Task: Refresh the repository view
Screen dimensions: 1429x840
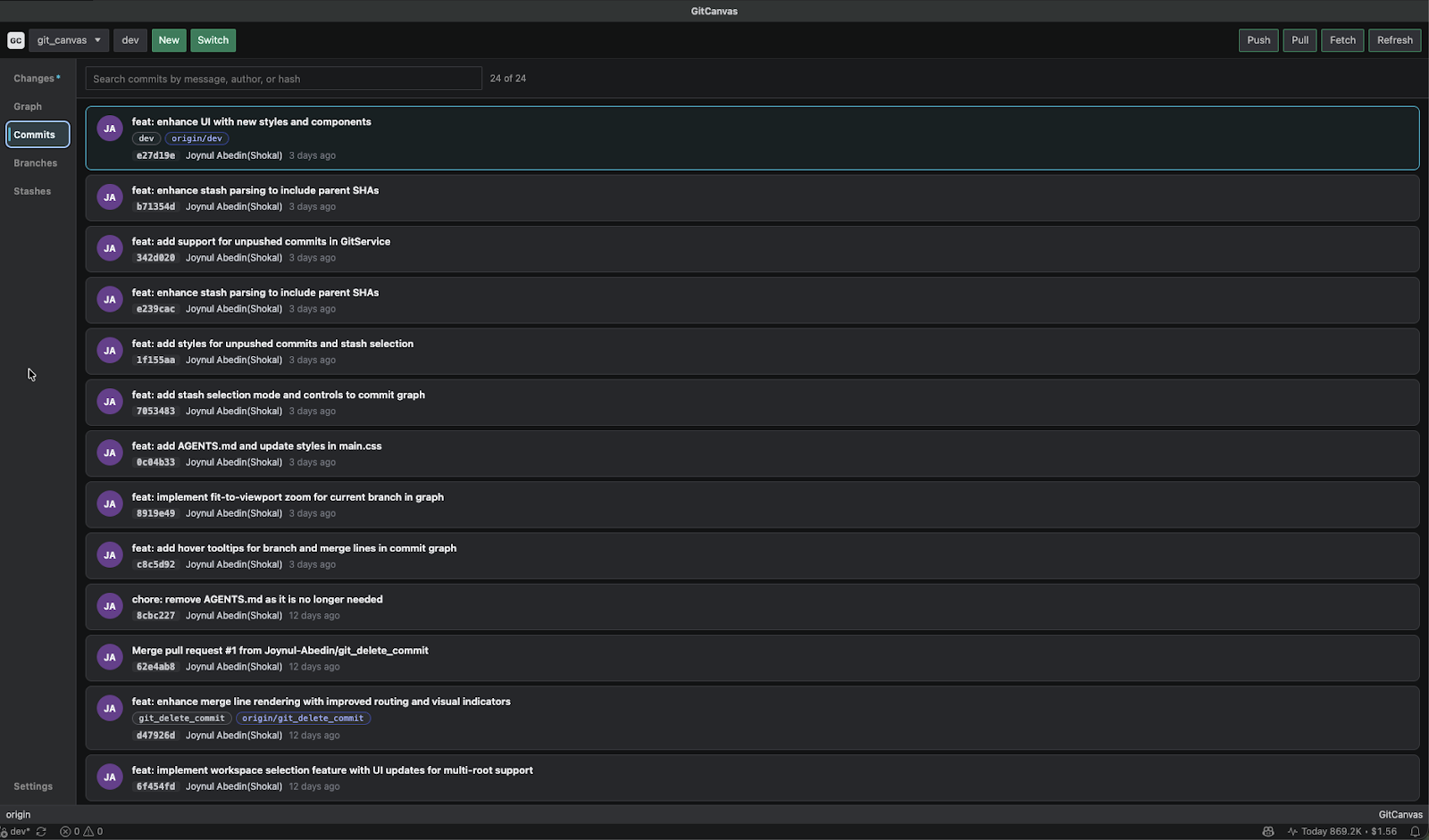Action: [x=1394, y=40]
